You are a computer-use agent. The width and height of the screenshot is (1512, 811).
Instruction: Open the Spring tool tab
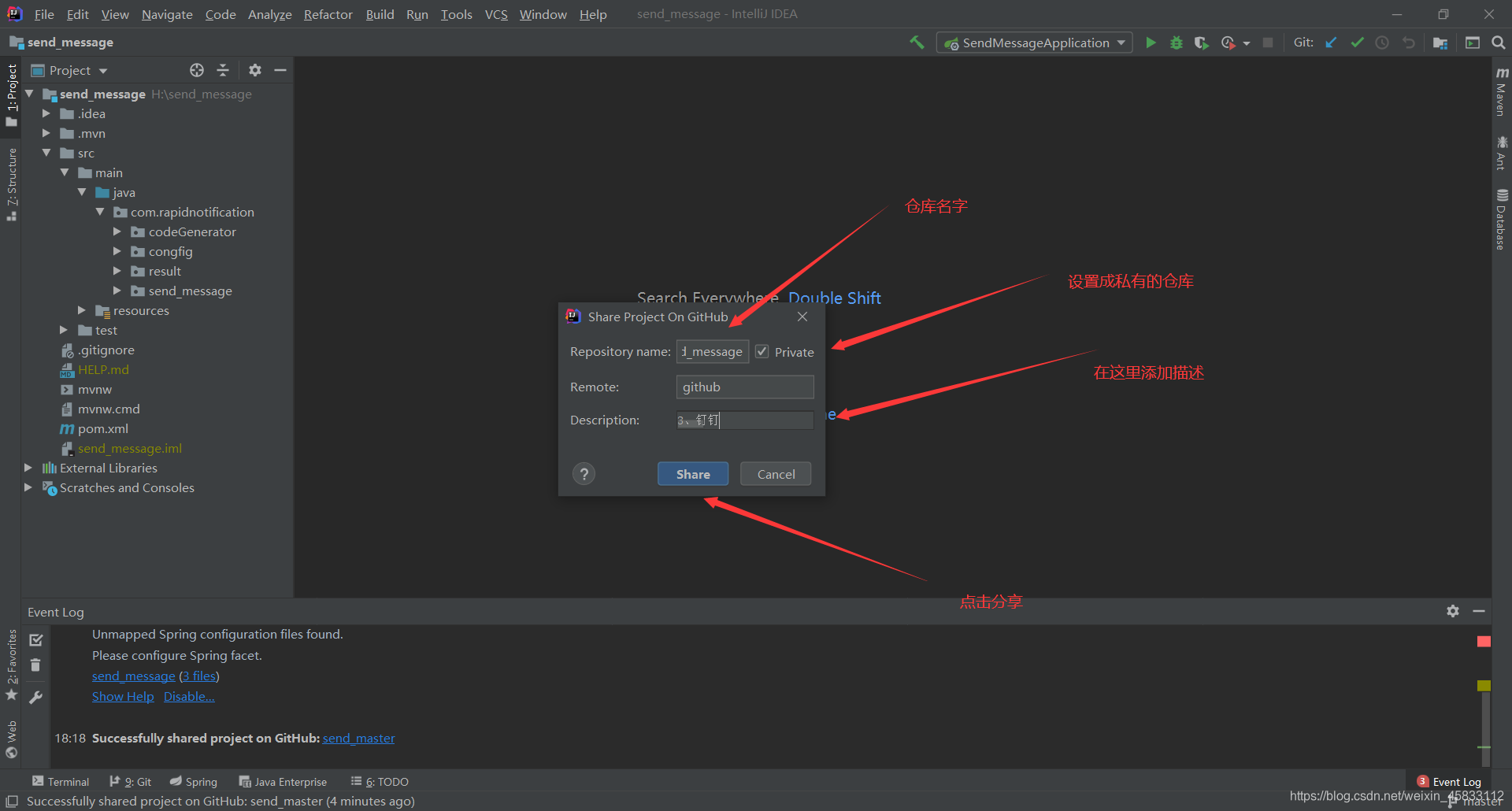[193, 781]
